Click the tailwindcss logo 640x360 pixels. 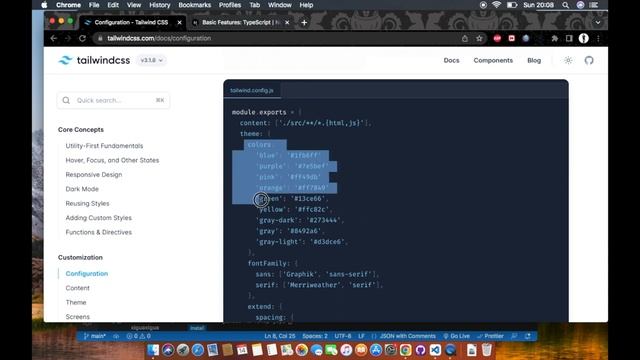94,60
